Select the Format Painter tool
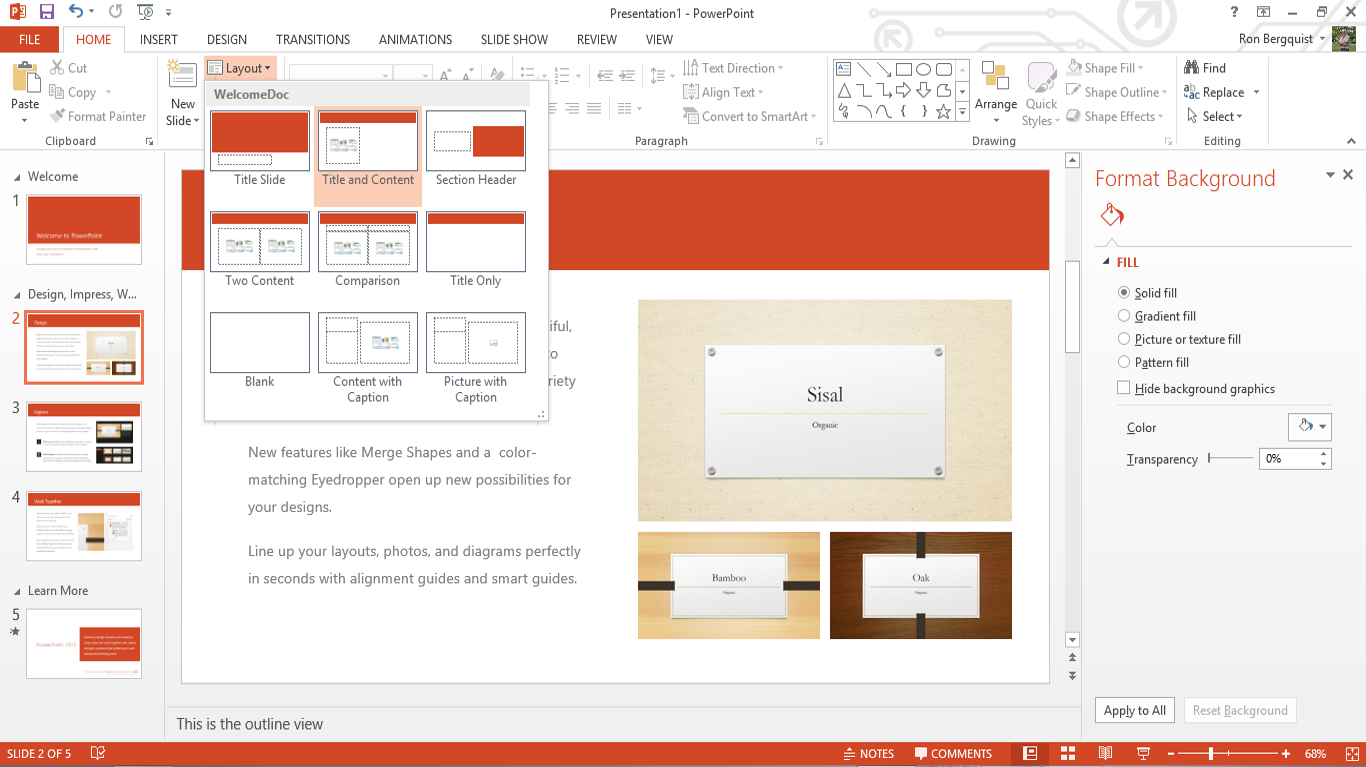Screen dimensions: 1366x767 [x=97, y=116]
